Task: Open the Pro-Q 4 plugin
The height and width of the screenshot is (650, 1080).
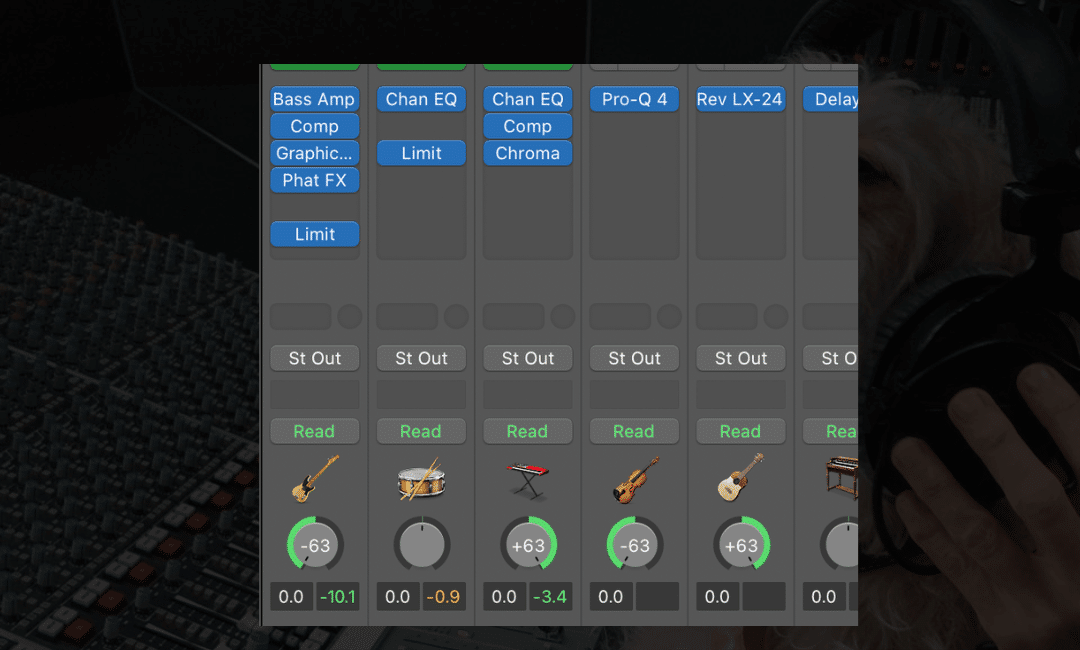Action: click(634, 99)
